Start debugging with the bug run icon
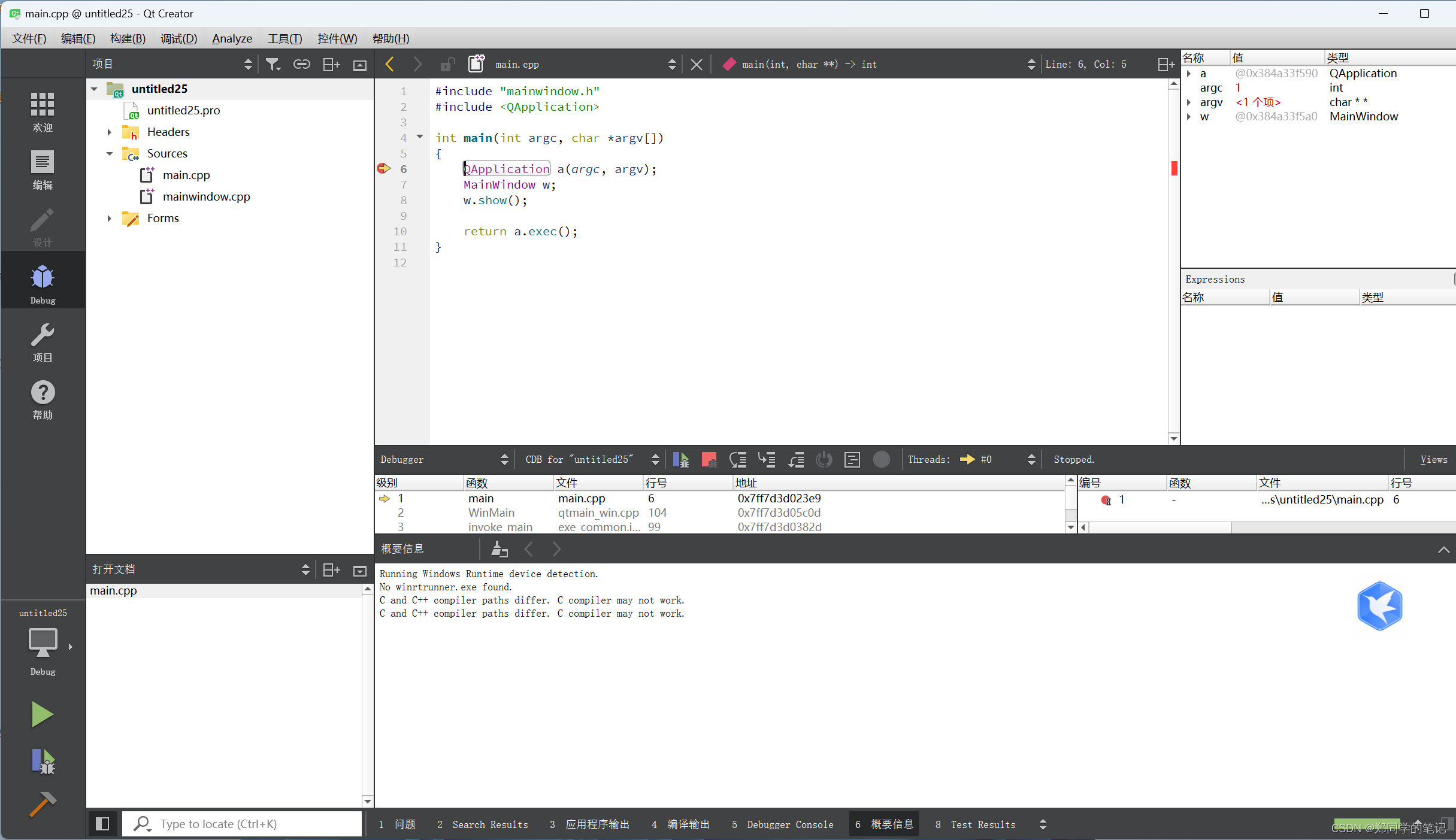This screenshot has width=1456, height=840. click(x=43, y=761)
